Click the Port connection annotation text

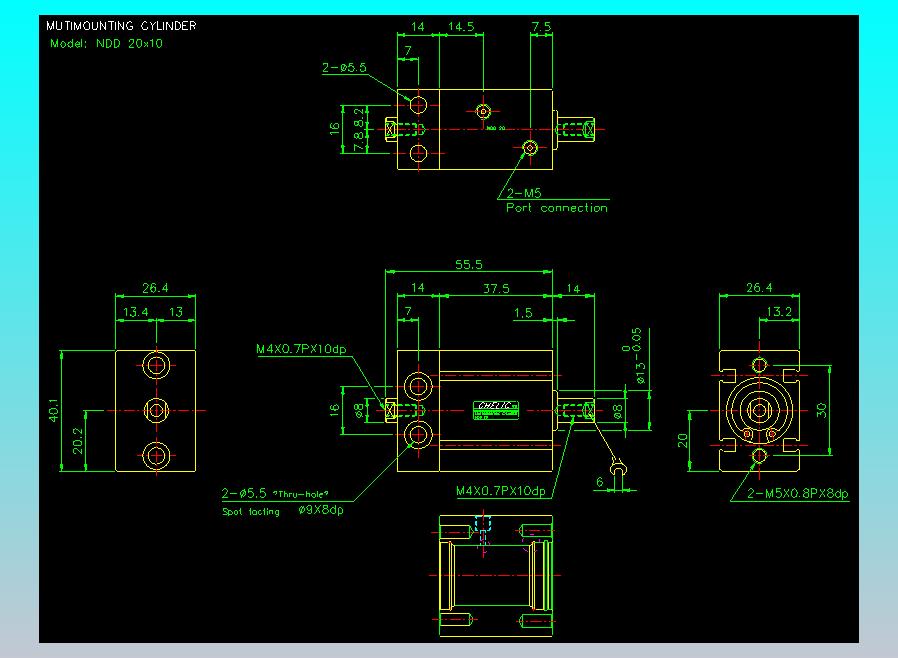click(x=556, y=208)
